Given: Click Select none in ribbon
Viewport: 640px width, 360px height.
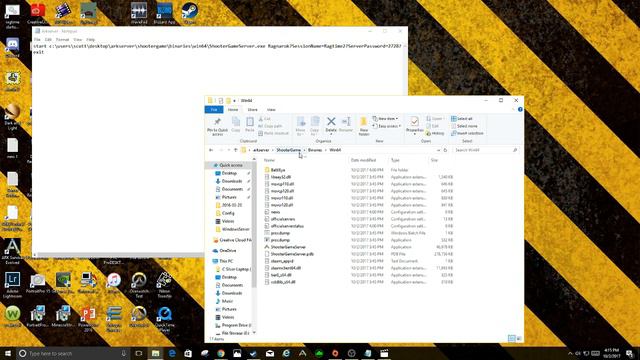Looking at the screenshot, I should coord(464,126).
